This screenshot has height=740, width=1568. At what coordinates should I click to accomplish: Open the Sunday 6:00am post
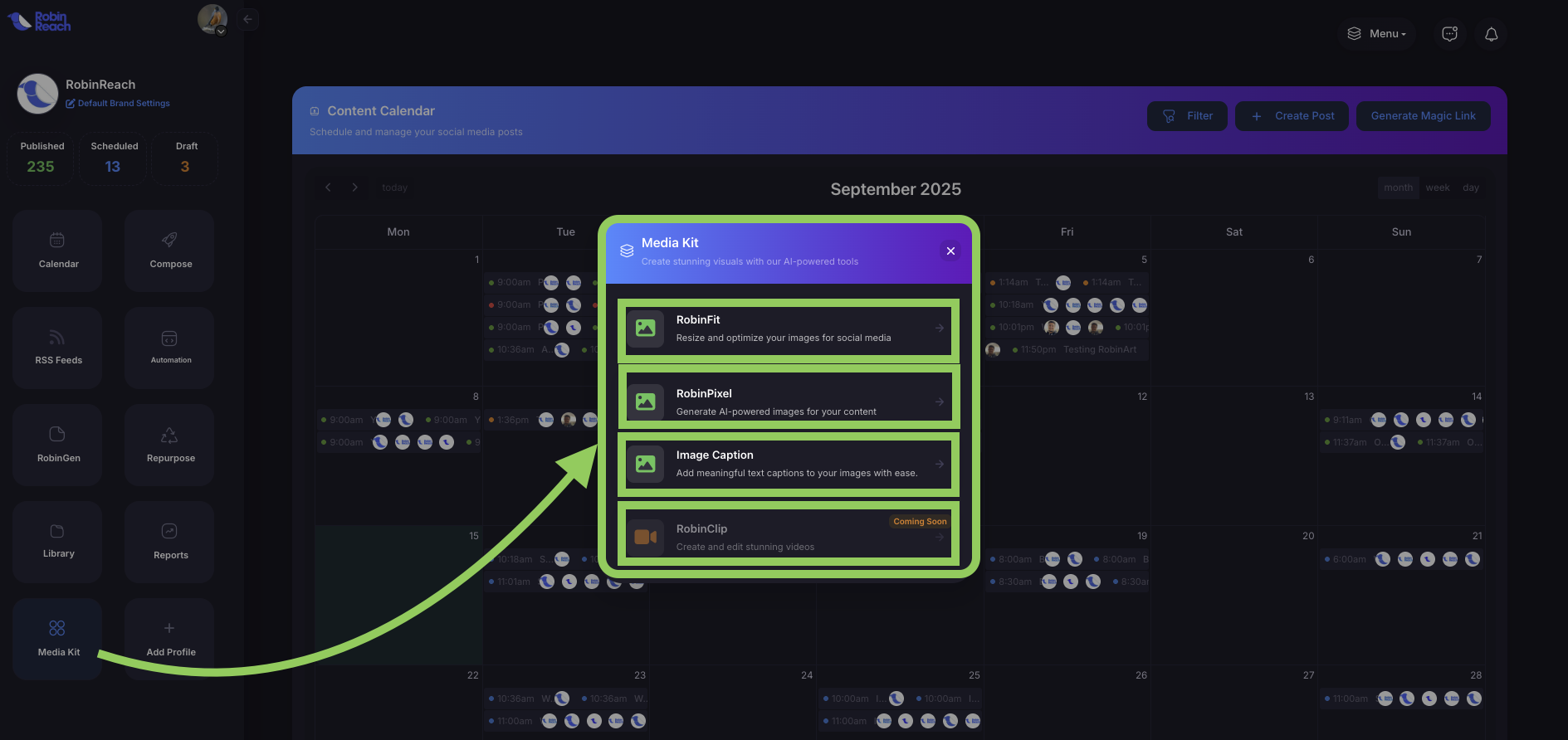(1401, 559)
